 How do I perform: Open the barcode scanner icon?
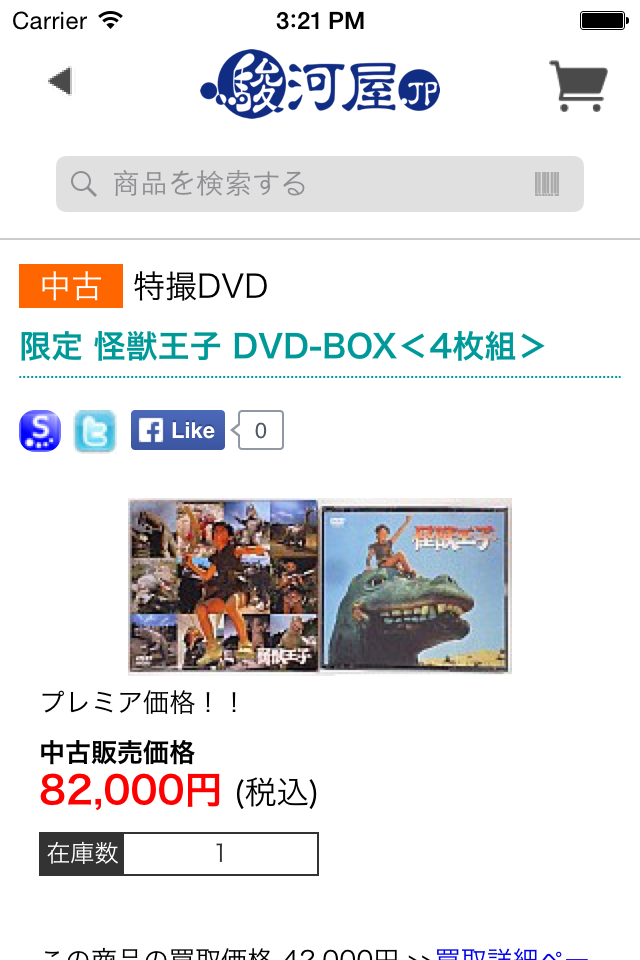pyautogui.click(x=547, y=184)
